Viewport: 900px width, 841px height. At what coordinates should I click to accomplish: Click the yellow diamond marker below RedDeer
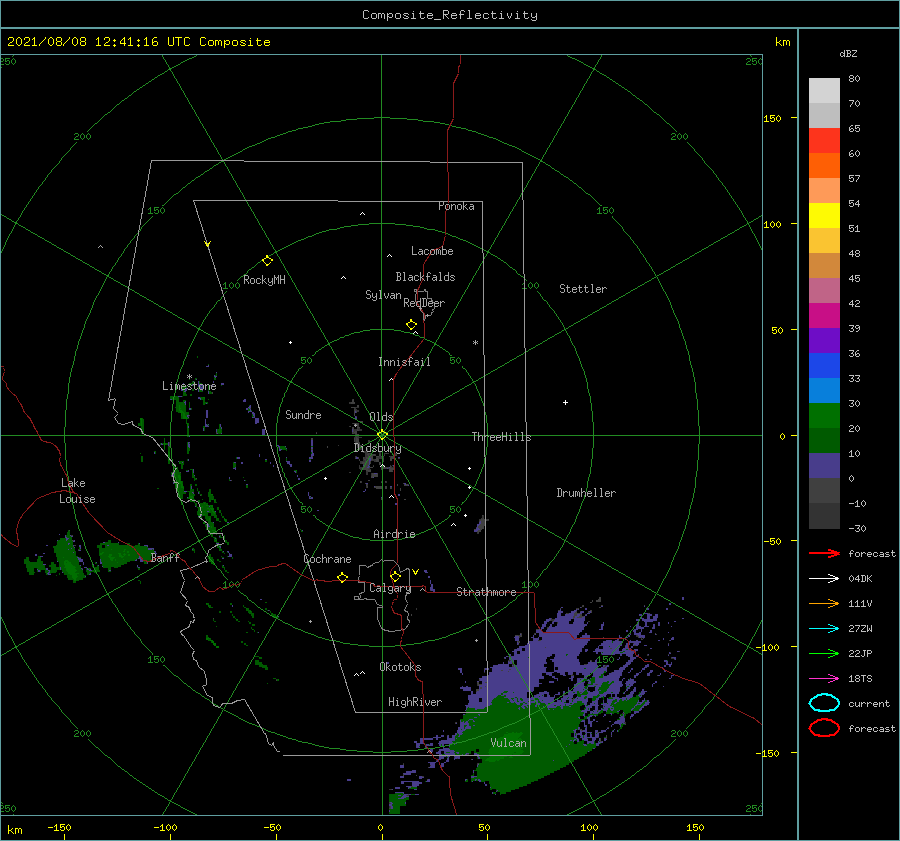point(411,325)
